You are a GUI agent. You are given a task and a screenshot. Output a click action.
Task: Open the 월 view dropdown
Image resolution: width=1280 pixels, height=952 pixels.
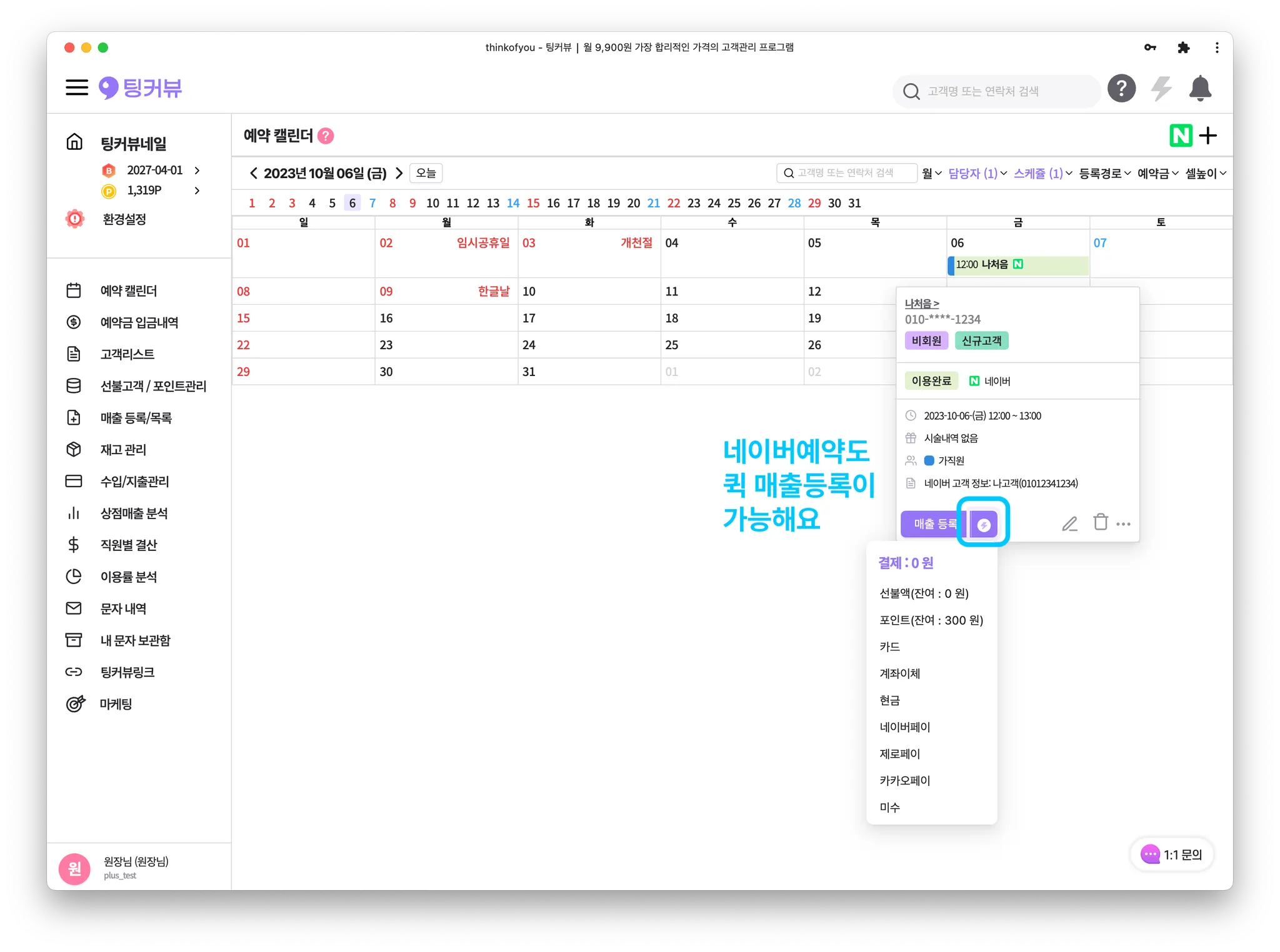[x=931, y=174]
